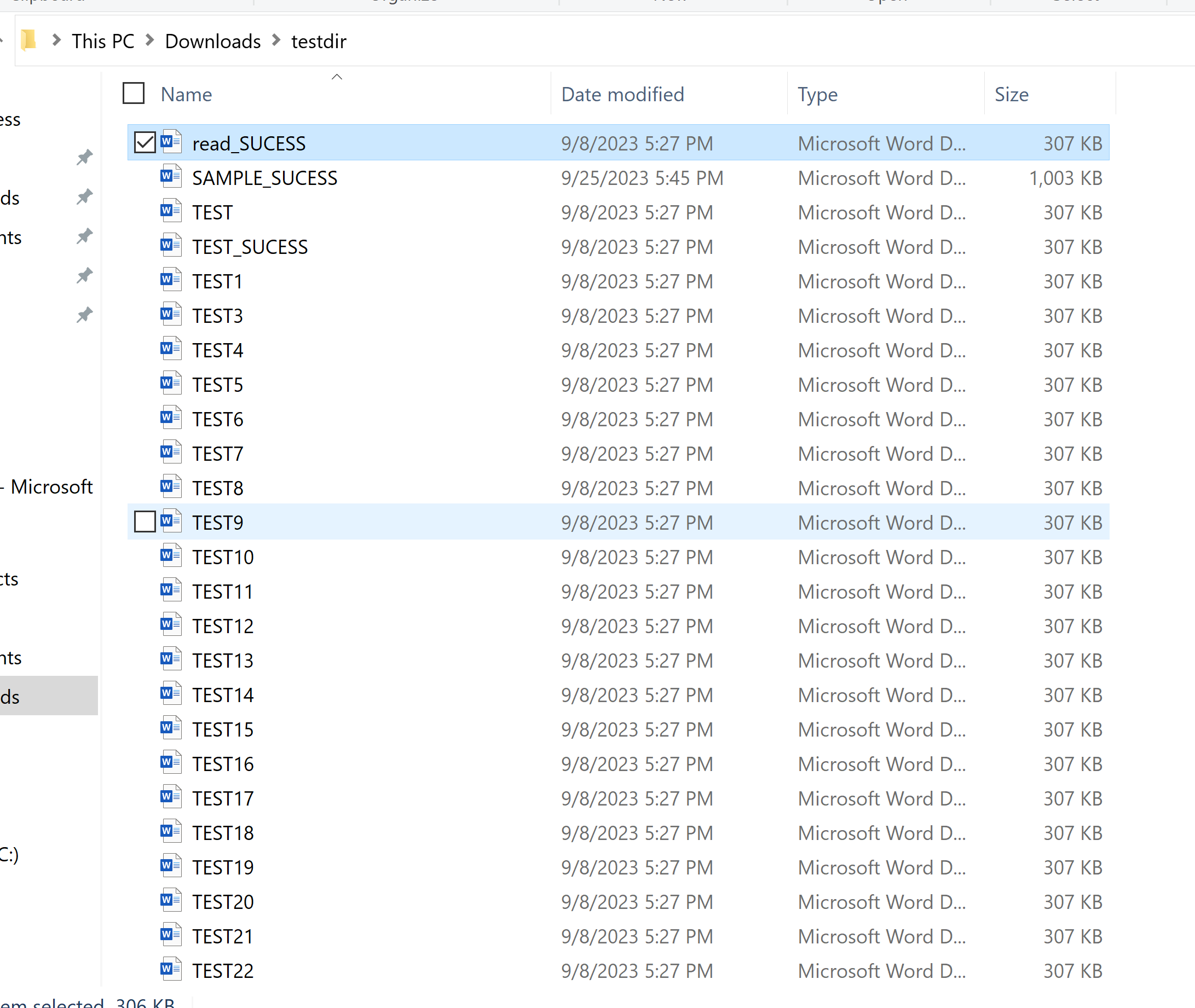
Task: Click the folder icon in address bar
Action: tap(28, 40)
